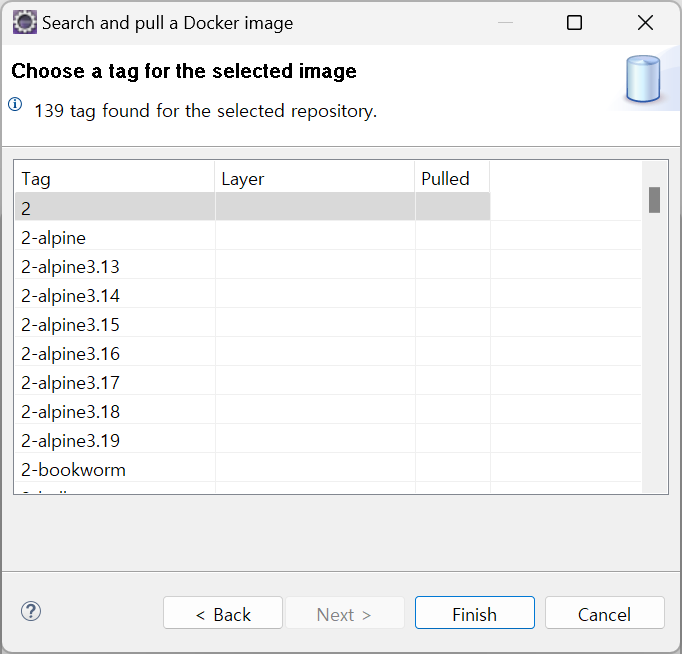Screen dimensions: 682x654
Task: Maximize the dialog window
Action: tap(574, 22)
